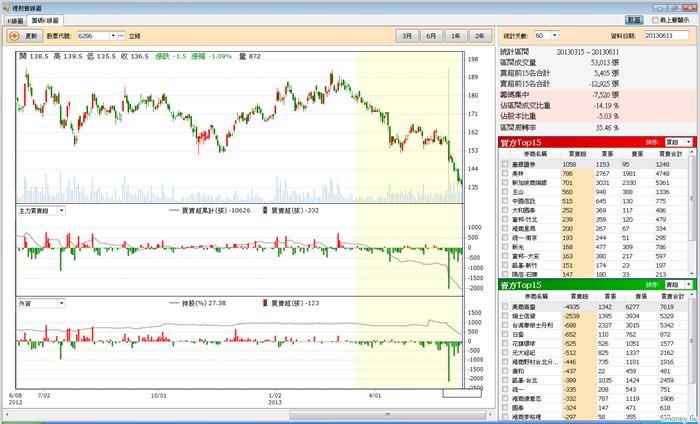Tick the sell-side row checkbox with -2539
The image size is (700, 424).
point(505,316)
